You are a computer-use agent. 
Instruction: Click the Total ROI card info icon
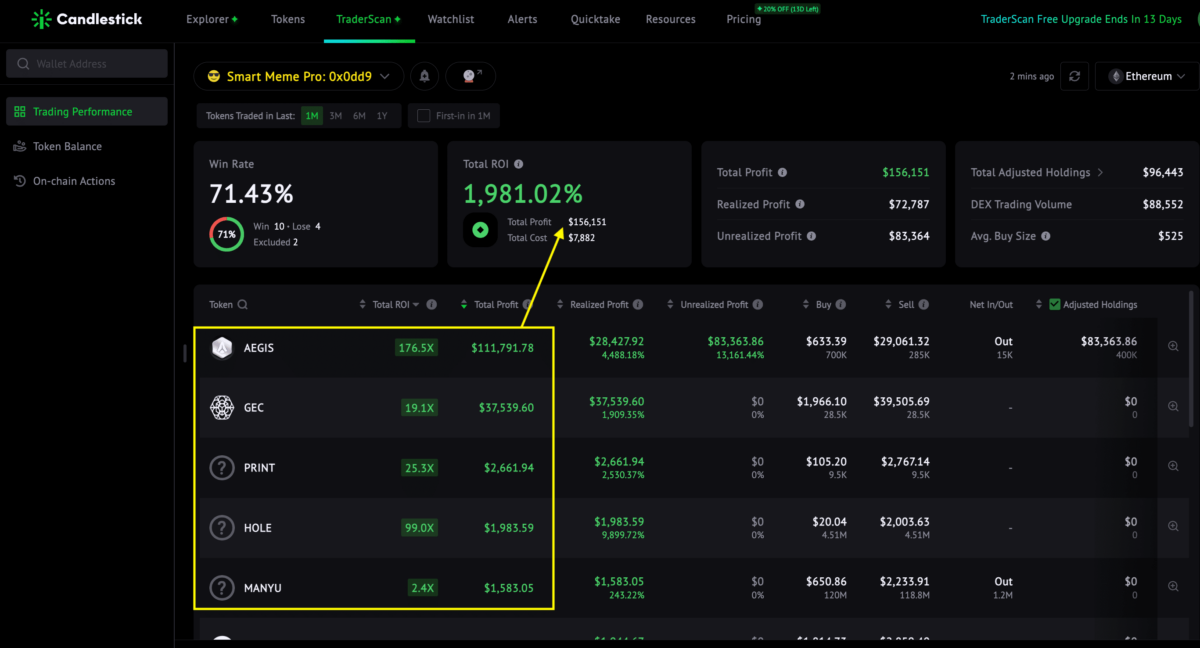point(518,164)
